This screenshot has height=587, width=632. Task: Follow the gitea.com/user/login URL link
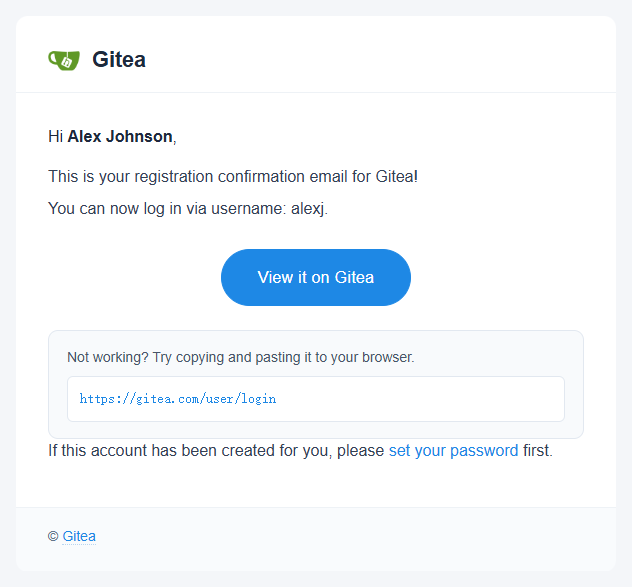pyautogui.click(x=178, y=399)
